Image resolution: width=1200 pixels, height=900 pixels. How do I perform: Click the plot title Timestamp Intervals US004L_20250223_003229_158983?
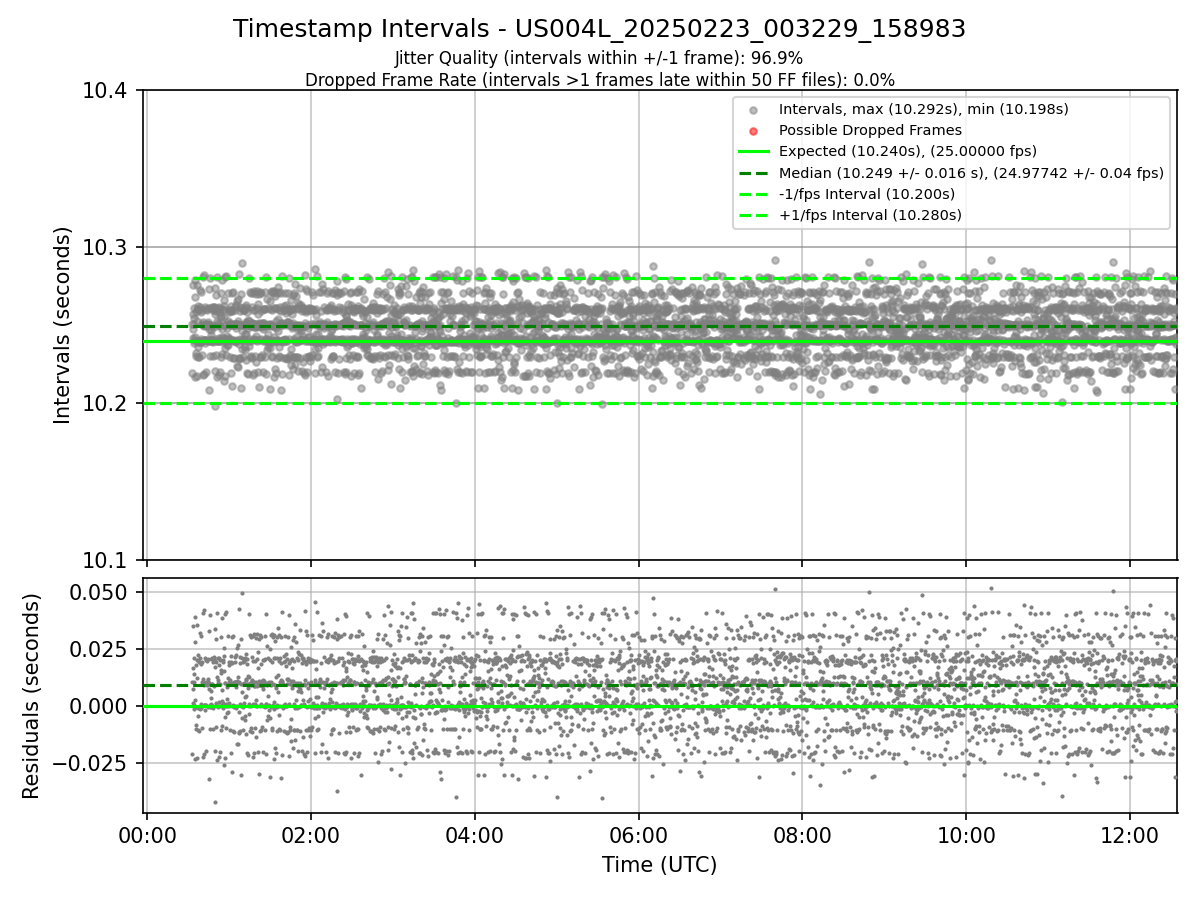click(599, 29)
